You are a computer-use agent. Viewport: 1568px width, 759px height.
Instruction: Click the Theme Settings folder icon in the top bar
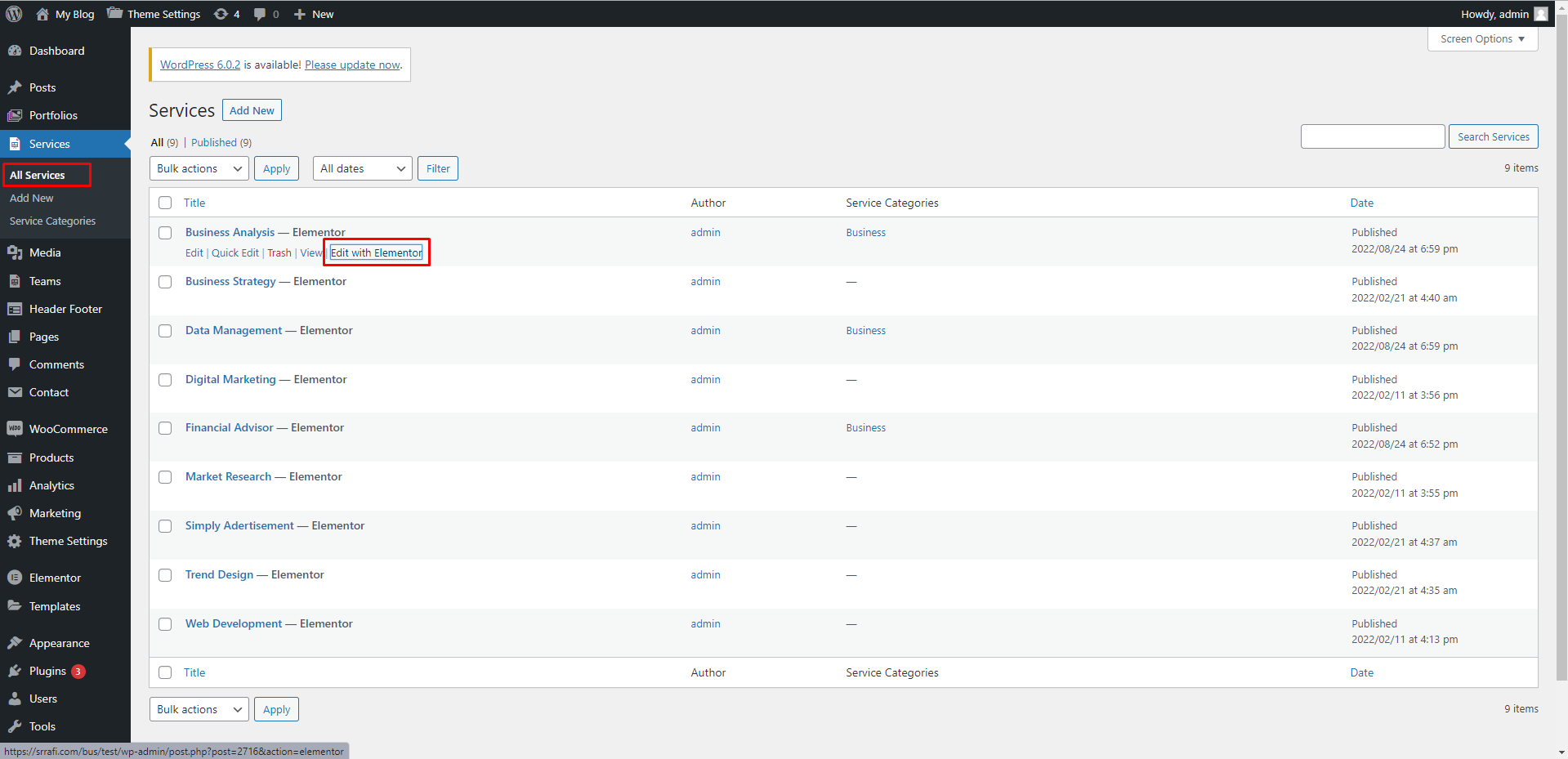point(114,13)
